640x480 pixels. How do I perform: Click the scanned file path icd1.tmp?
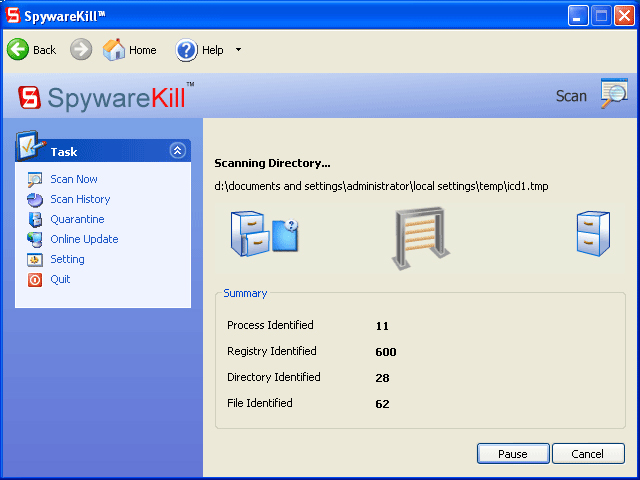pyautogui.click(x=381, y=187)
